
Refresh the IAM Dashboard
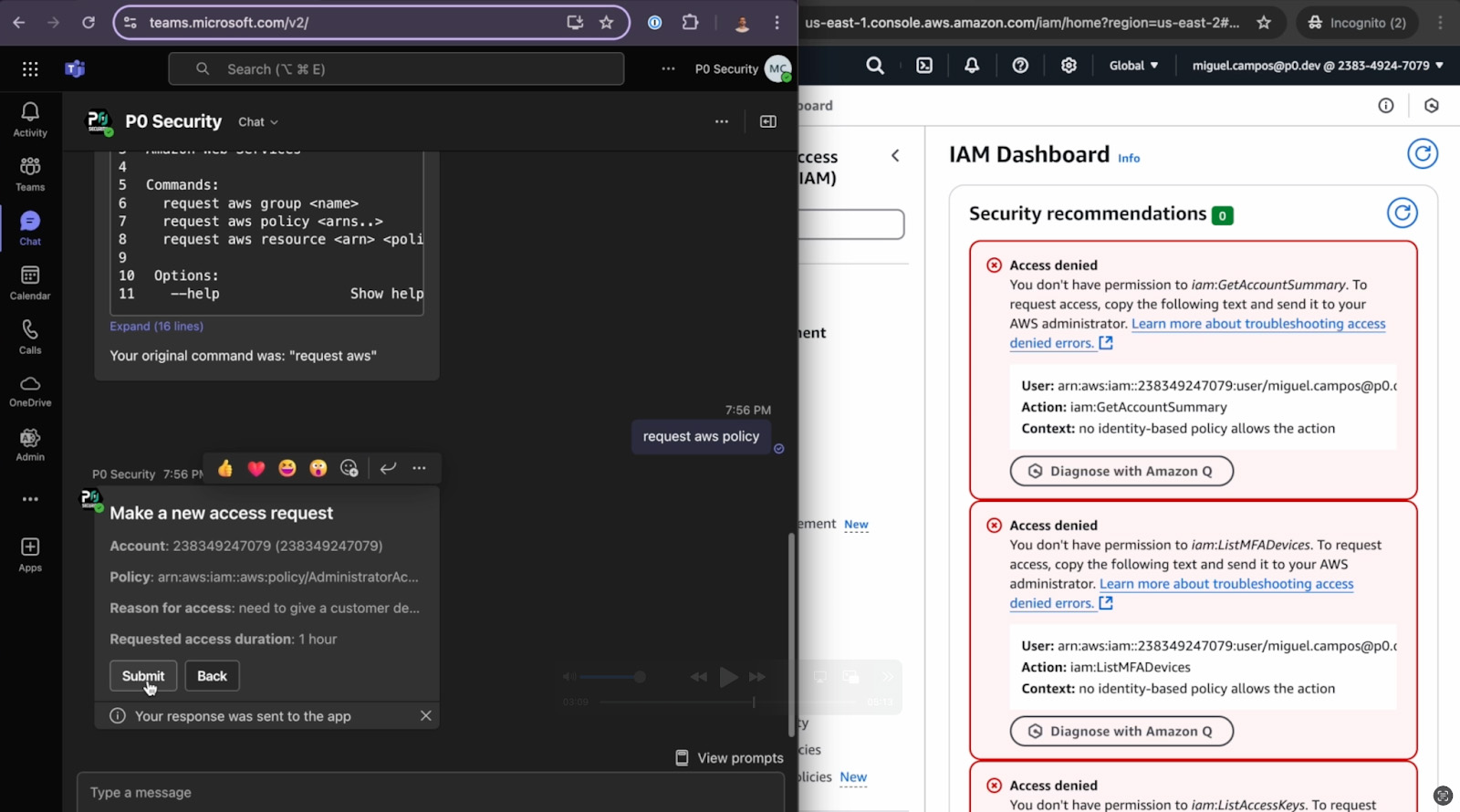[1422, 153]
